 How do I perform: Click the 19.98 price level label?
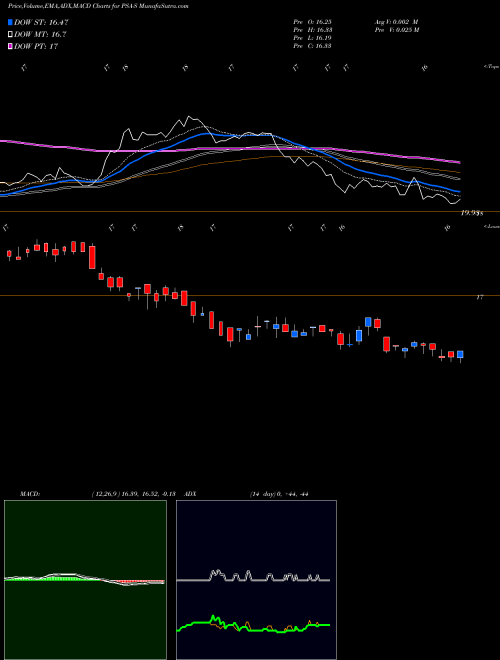tap(471, 213)
